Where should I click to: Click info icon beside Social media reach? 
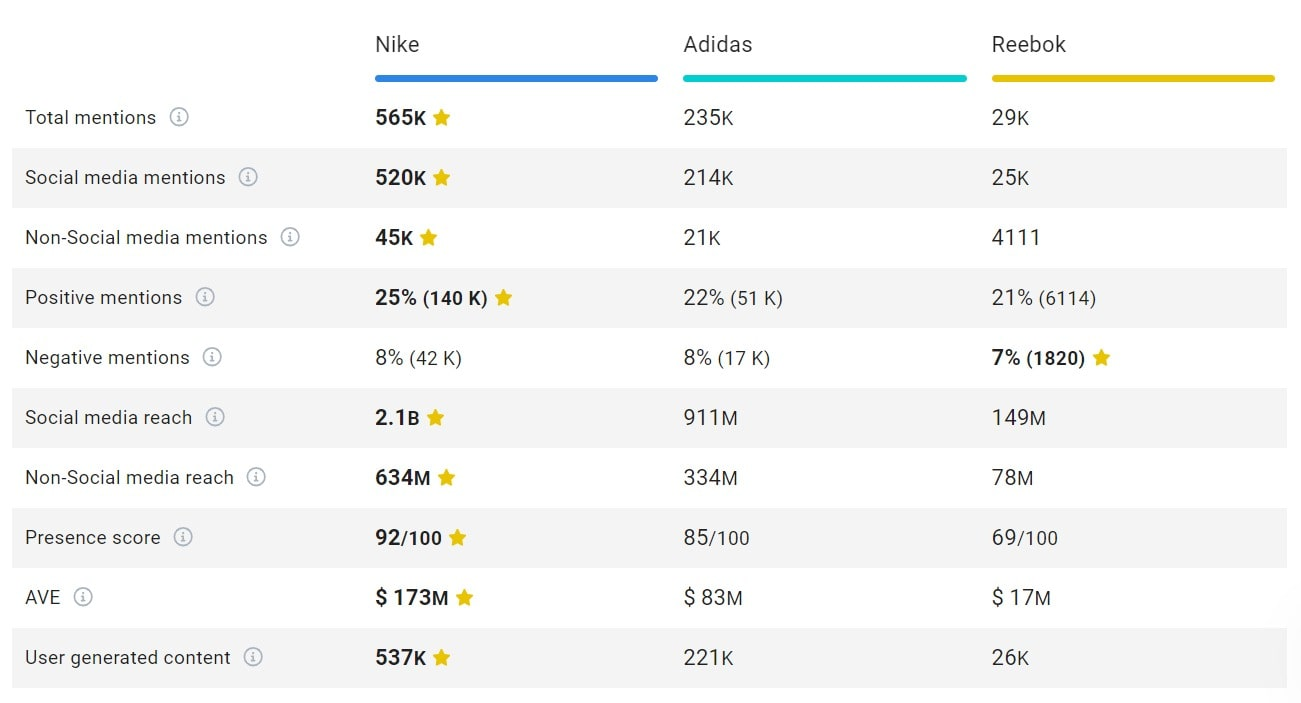215,417
